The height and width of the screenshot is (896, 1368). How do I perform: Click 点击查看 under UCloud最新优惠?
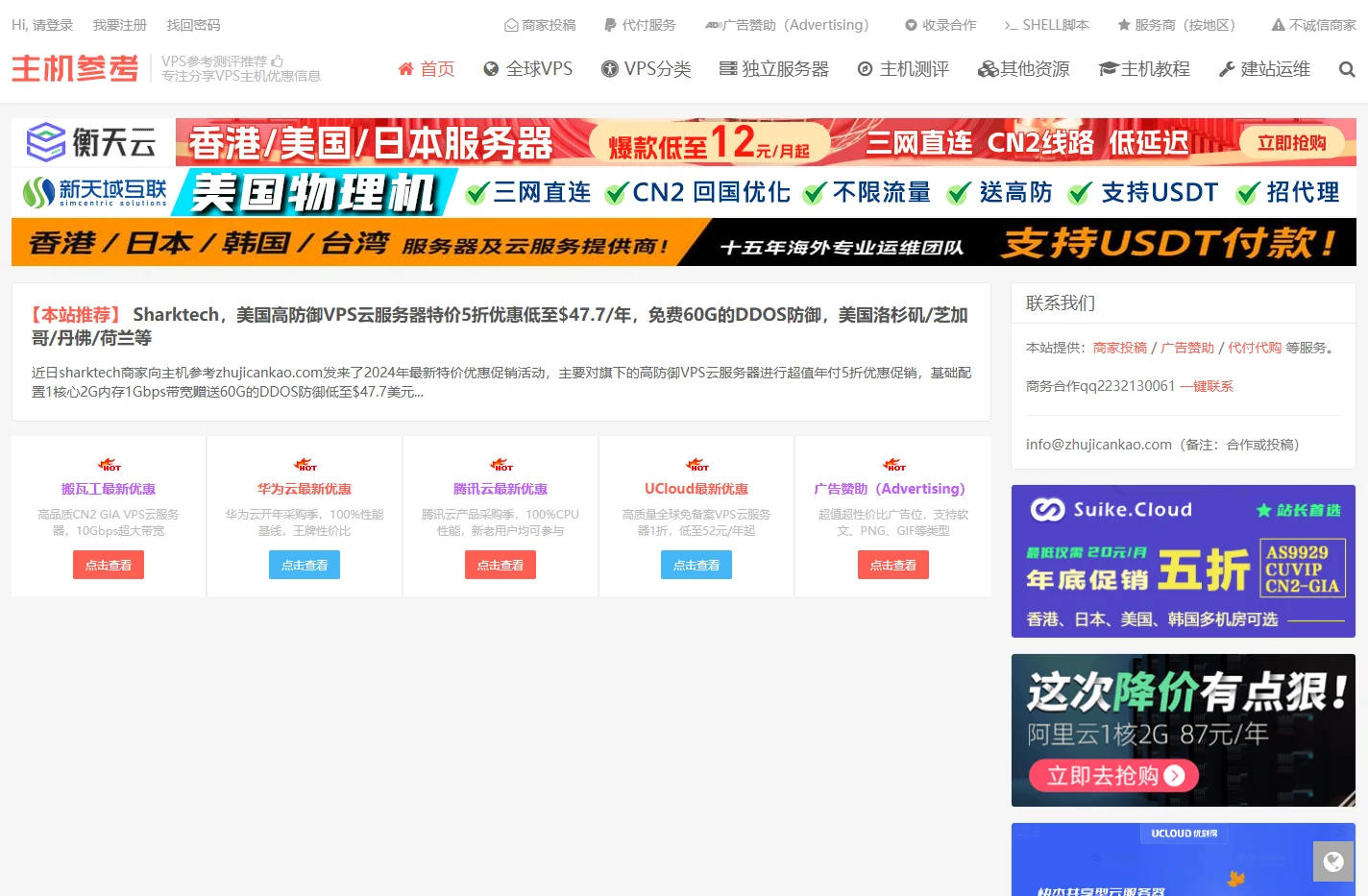tap(696, 565)
